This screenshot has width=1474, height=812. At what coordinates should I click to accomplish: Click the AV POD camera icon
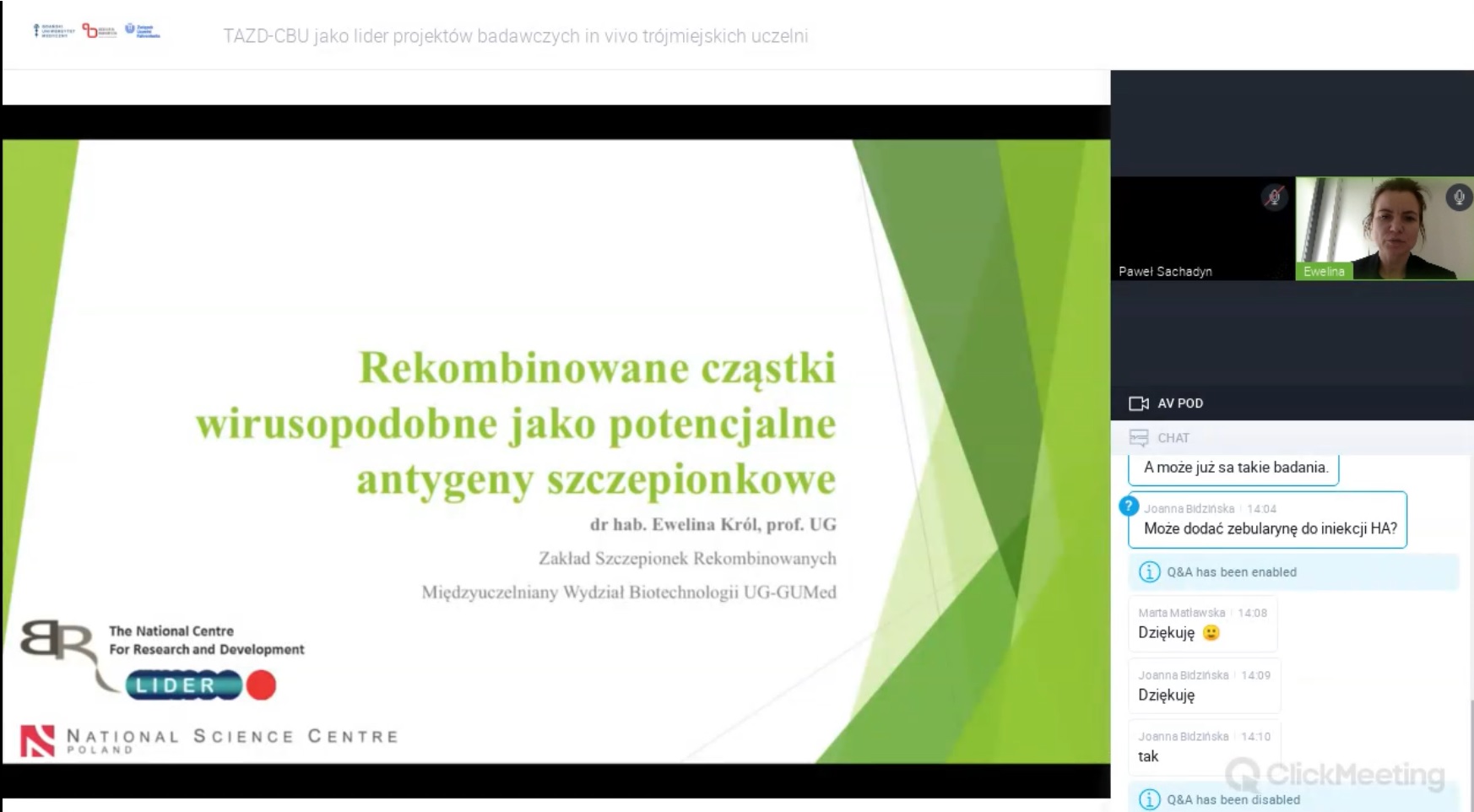tap(1139, 403)
